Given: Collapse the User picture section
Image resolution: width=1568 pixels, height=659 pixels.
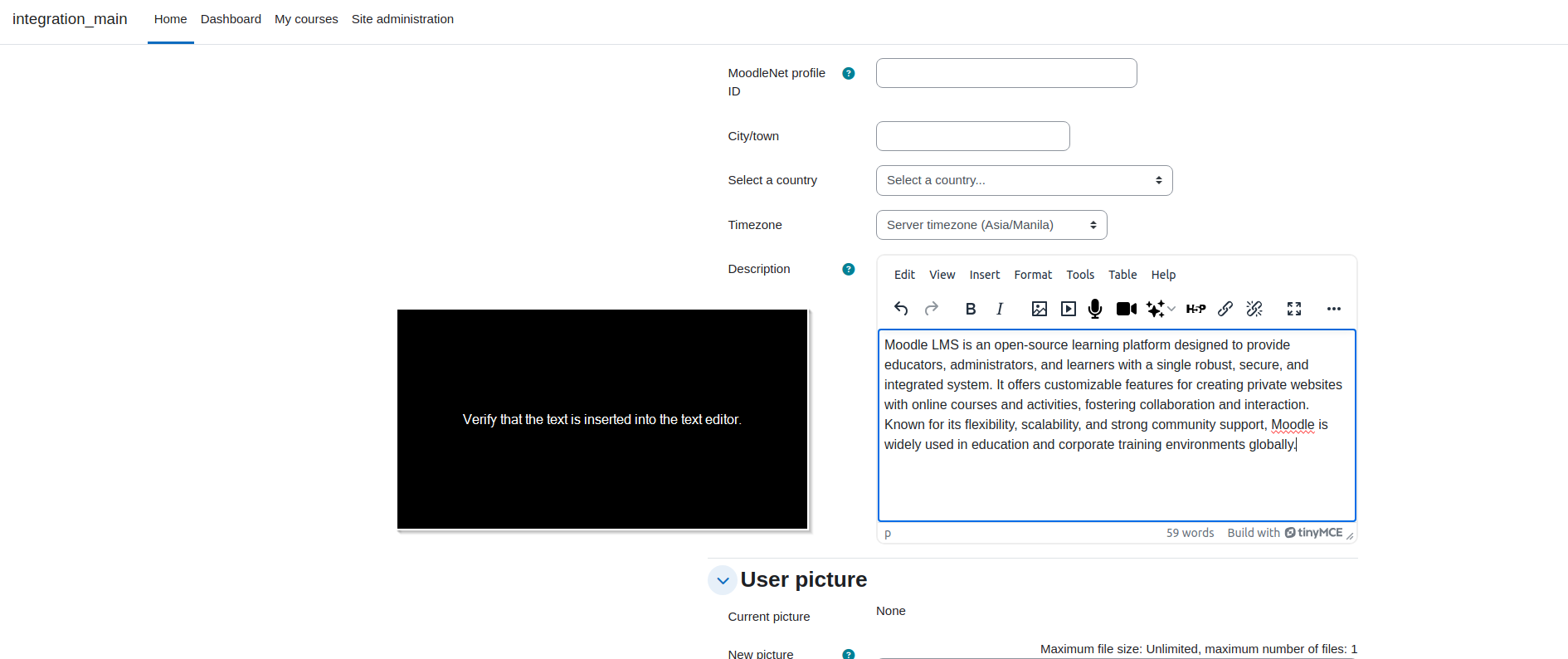Looking at the screenshot, I should [723, 580].
